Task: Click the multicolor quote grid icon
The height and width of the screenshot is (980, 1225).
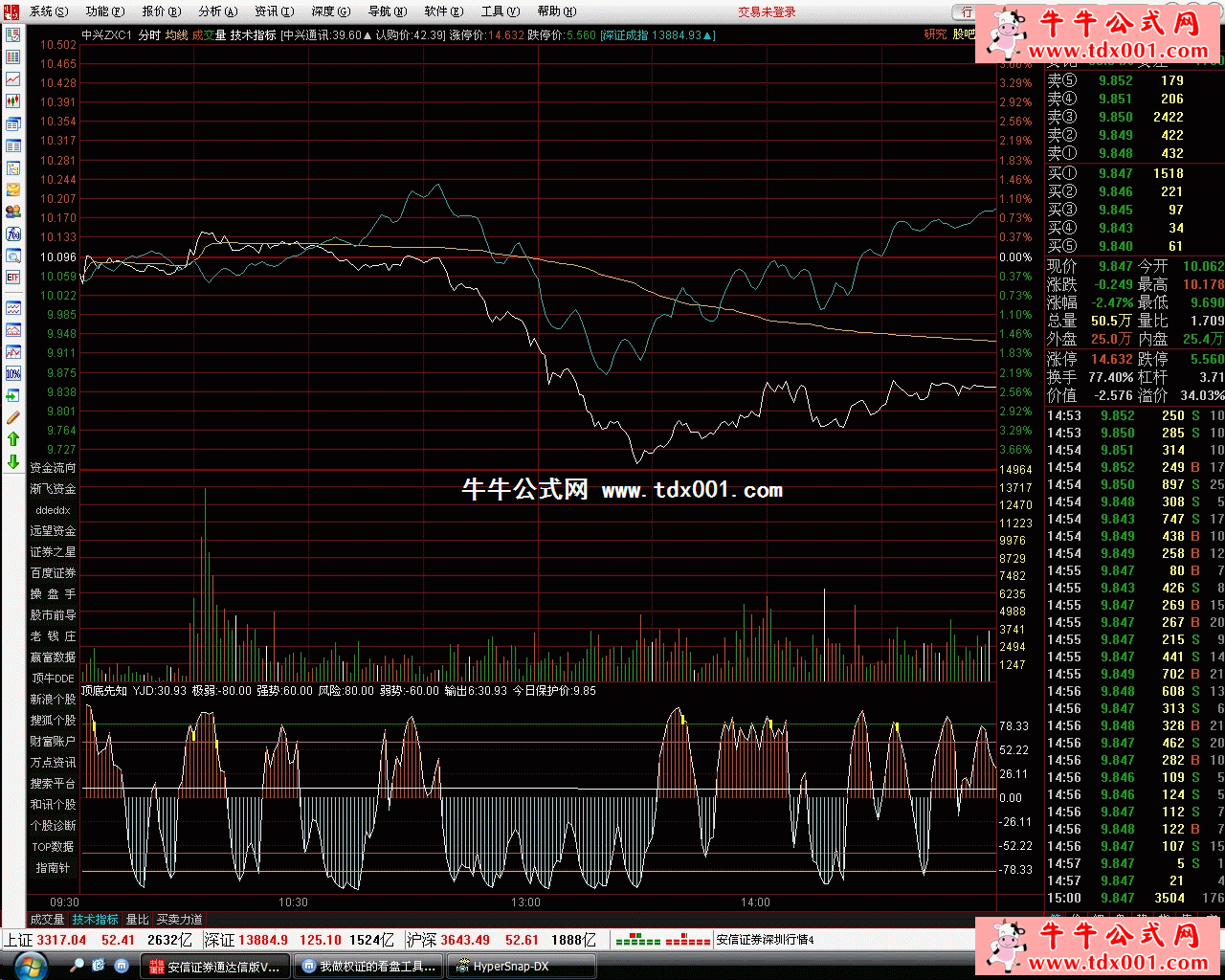Action: click(13, 56)
